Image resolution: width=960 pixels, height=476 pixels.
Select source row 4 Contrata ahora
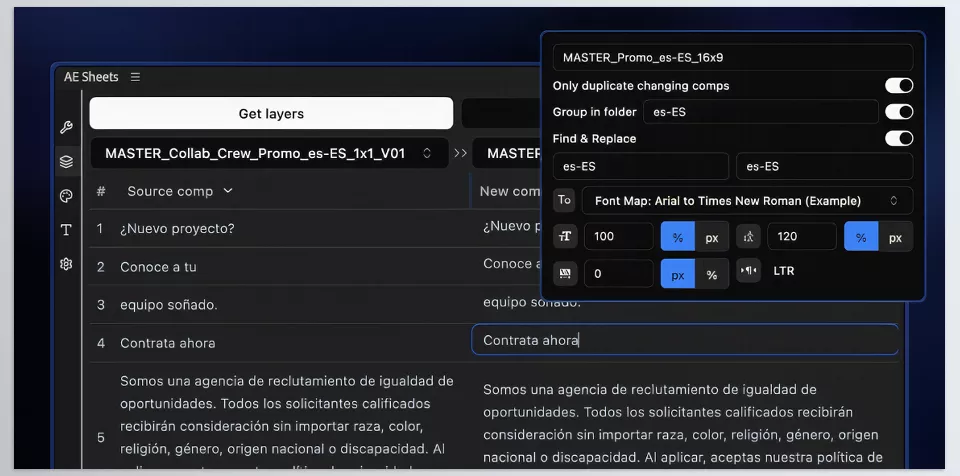[168, 343]
